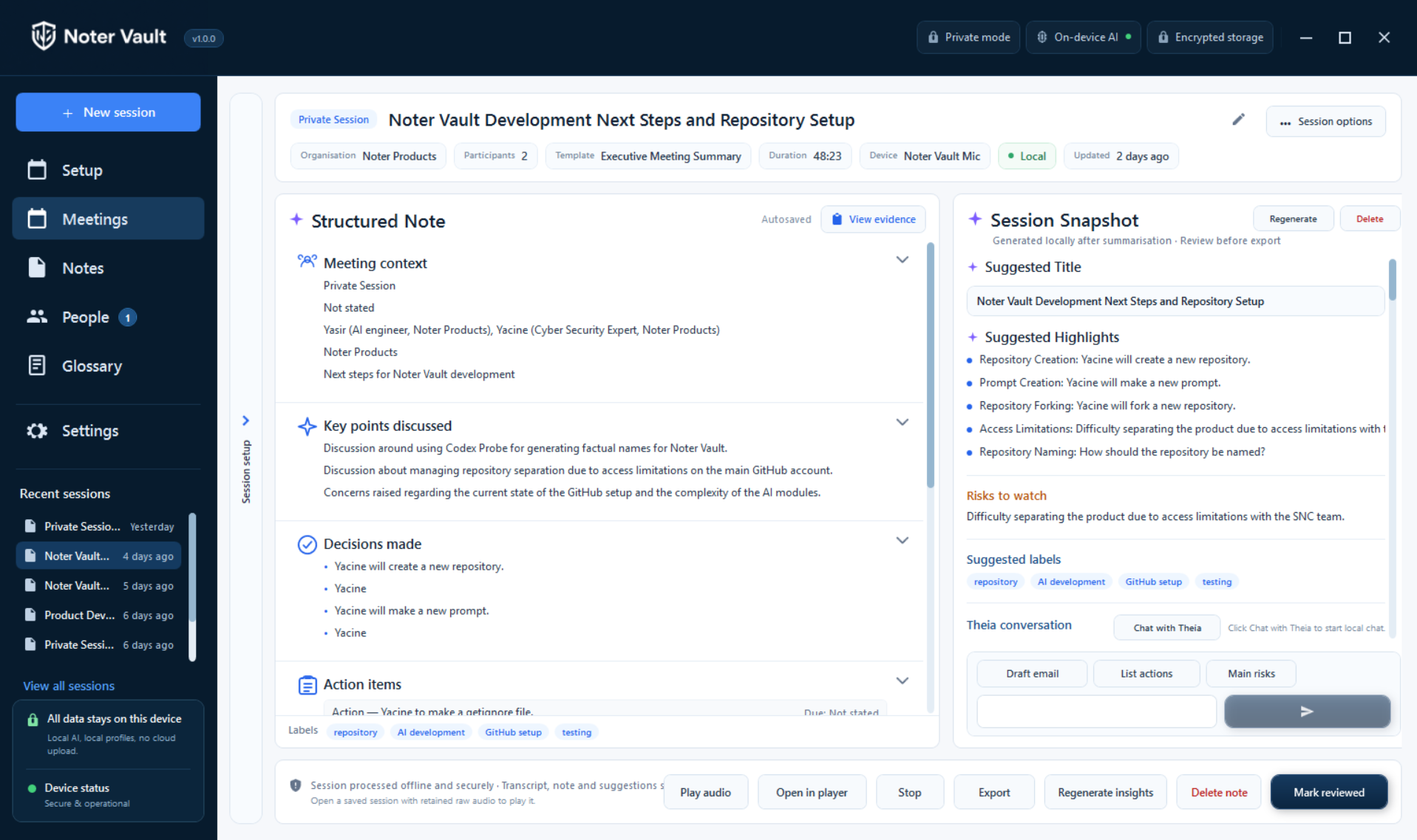Viewport: 1417px width, 840px height.
Task: Click the Theia chat message input field
Action: pos(1097,711)
